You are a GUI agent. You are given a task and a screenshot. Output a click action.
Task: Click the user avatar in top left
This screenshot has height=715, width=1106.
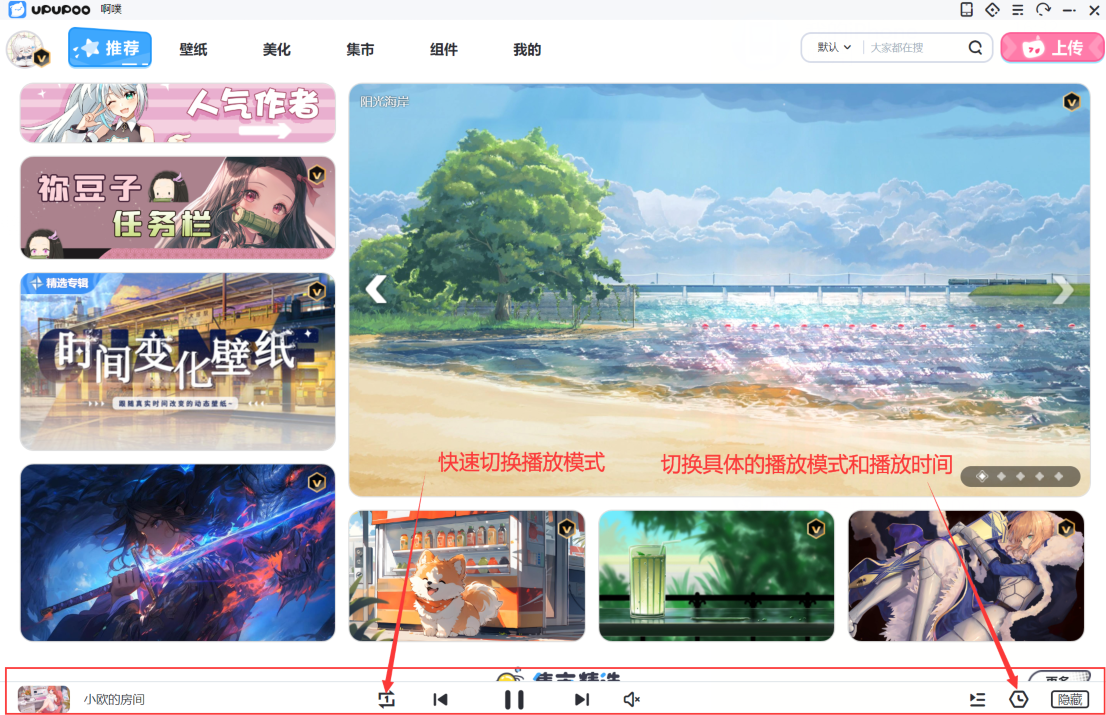tap(24, 48)
